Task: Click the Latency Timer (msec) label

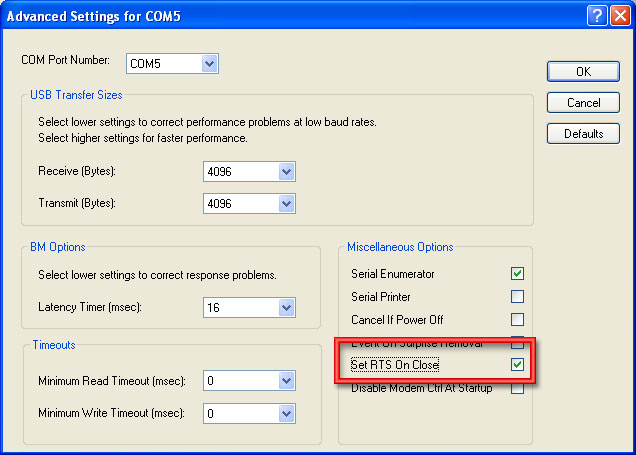Action: (x=90, y=307)
